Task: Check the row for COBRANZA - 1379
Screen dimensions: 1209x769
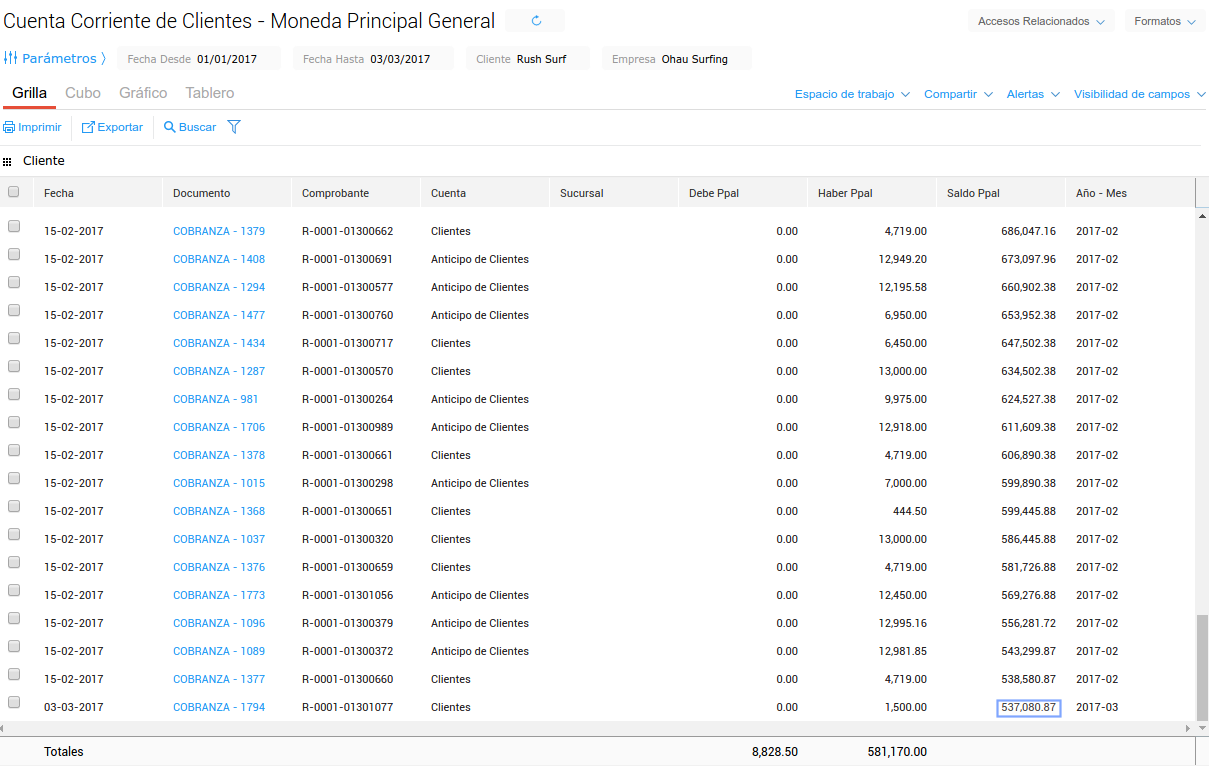Action: point(14,227)
